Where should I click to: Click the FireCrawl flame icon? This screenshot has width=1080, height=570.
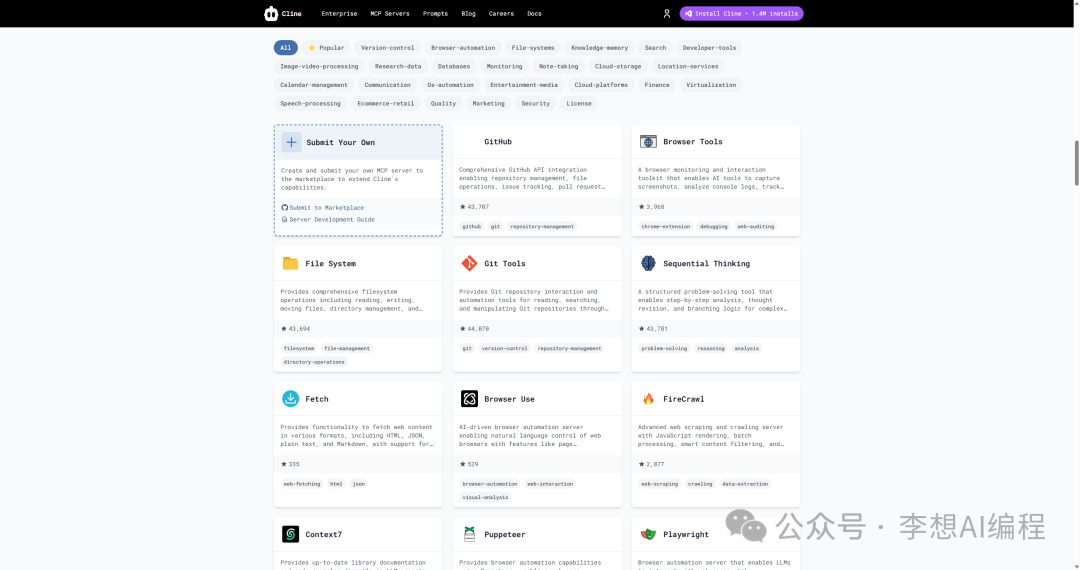648,399
